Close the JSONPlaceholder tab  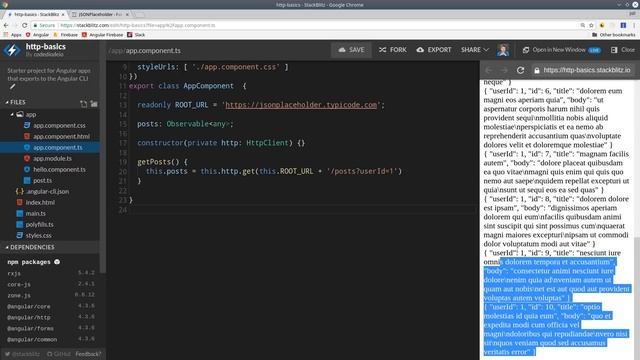pos(127,14)
